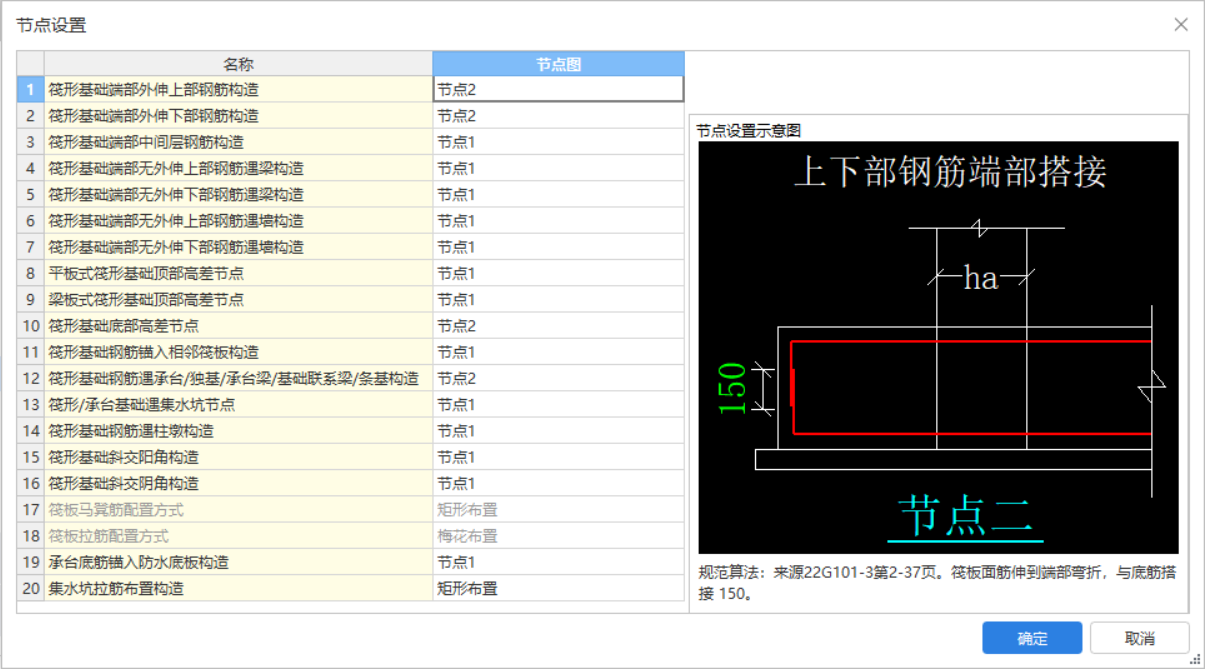Select the row 筏形基础端部中间层钢筋构造
The image size is (1205, 669).
point(238,142)
